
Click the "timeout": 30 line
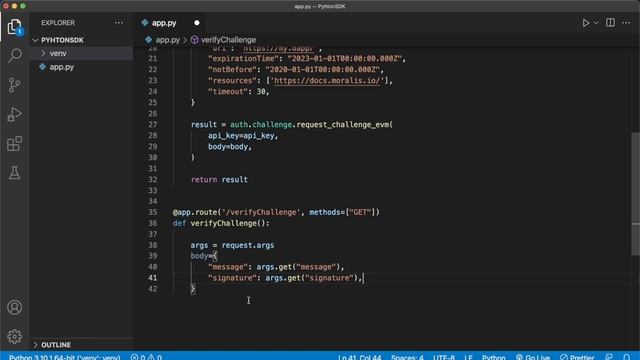239,91
